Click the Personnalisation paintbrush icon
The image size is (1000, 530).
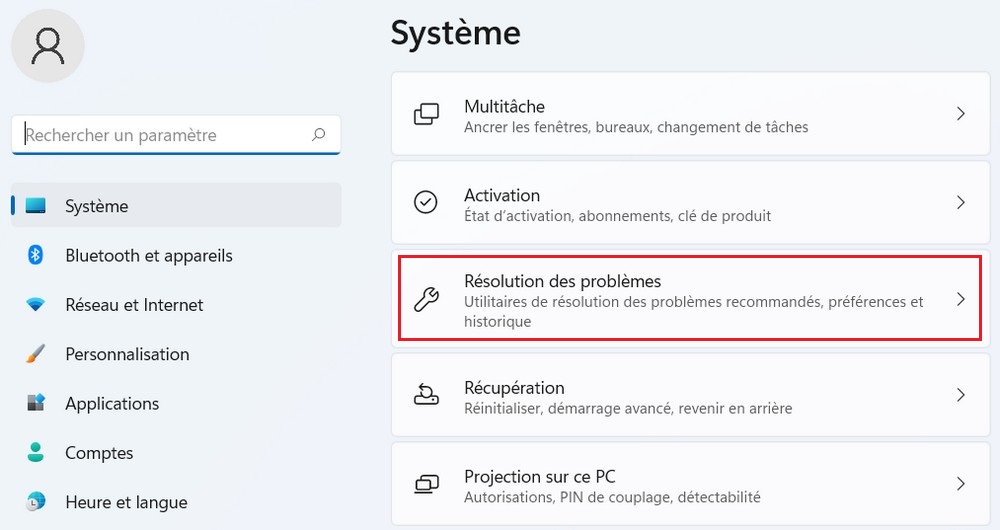point(36,354)
